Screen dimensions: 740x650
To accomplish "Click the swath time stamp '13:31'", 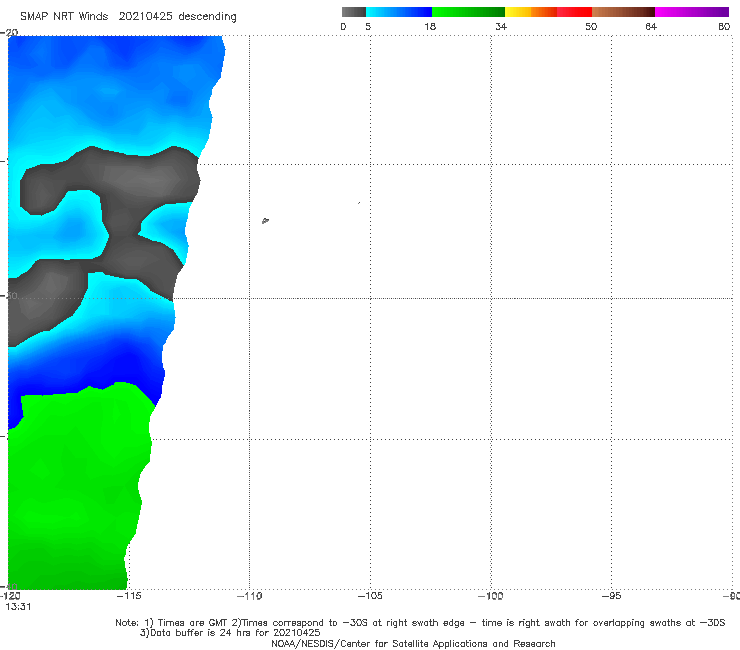I will (18, 607).
